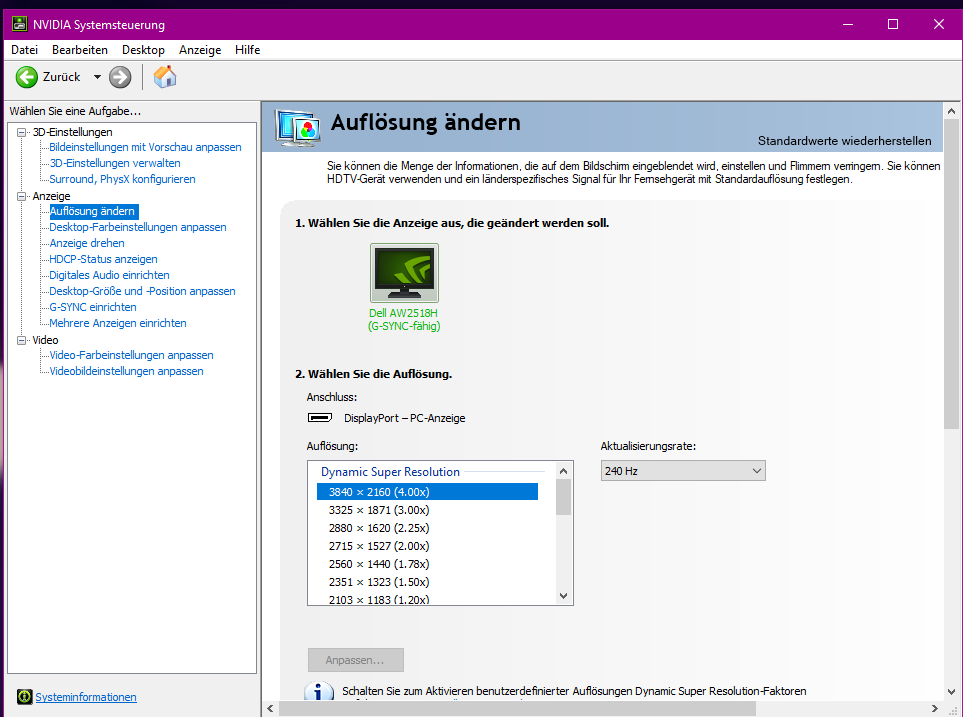This screenshot has height=717, width=963.
Task: Select Auflösung ändern in the tree
Action: coord(93,211)
